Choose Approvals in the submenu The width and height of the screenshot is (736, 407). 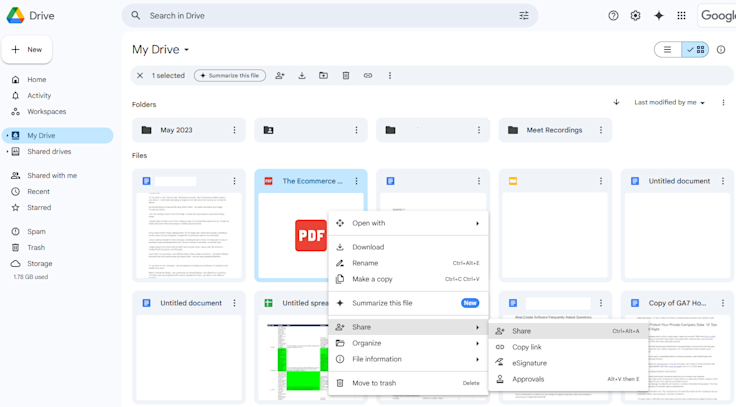coord(568,379)
